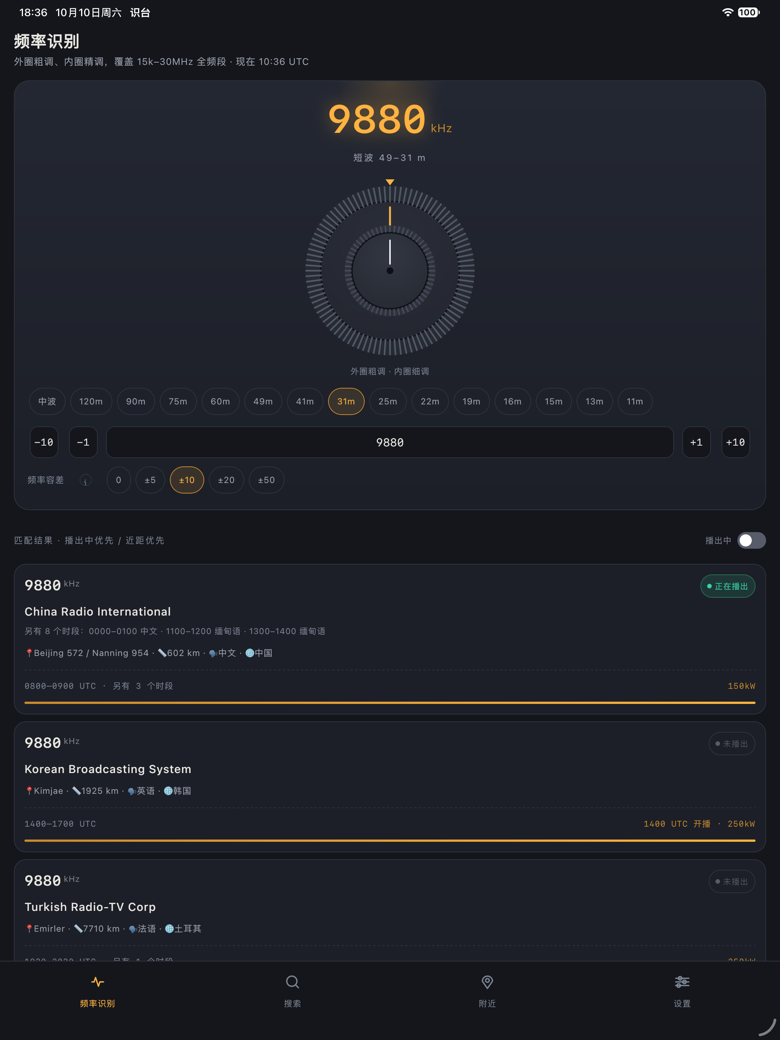Decrease frequency with the −10 button
This screenshot has height=1040, width=780.
tap(44, 442)
